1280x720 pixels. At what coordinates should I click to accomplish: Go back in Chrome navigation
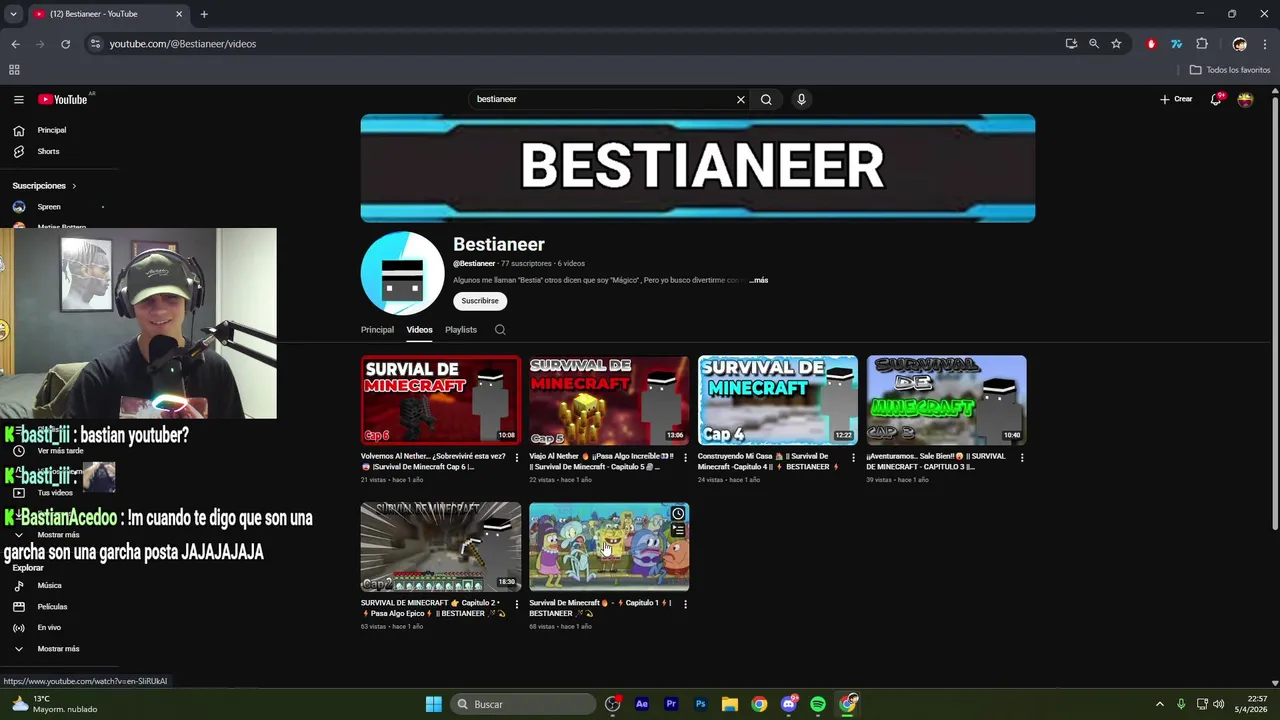click(15, 44)
